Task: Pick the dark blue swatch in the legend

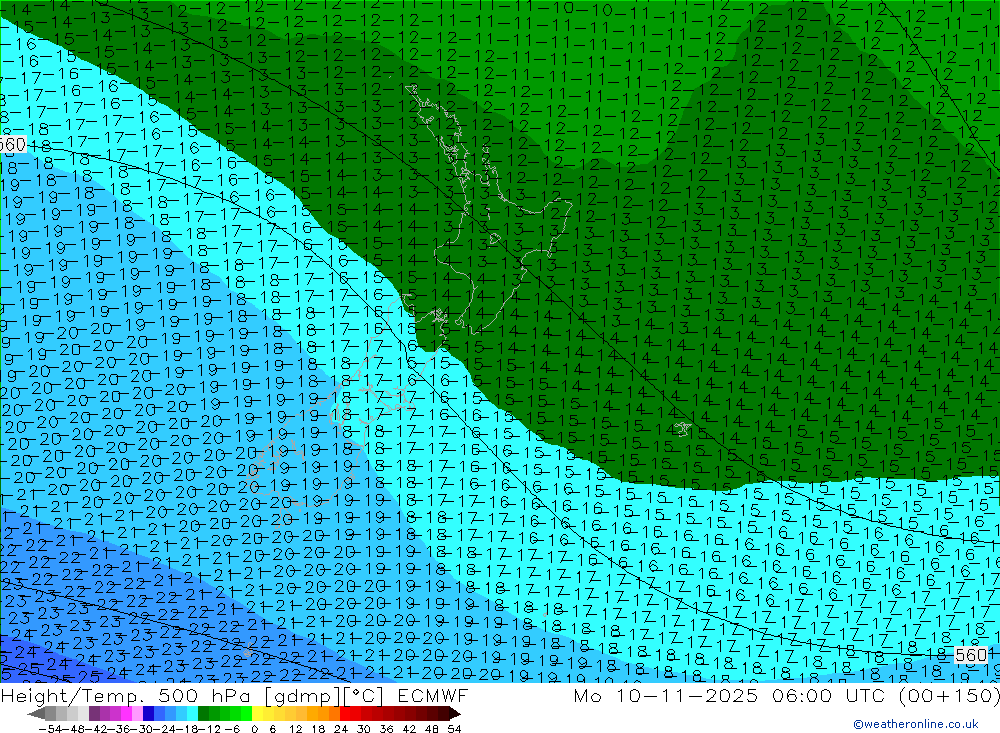Action: pos(148,714)
